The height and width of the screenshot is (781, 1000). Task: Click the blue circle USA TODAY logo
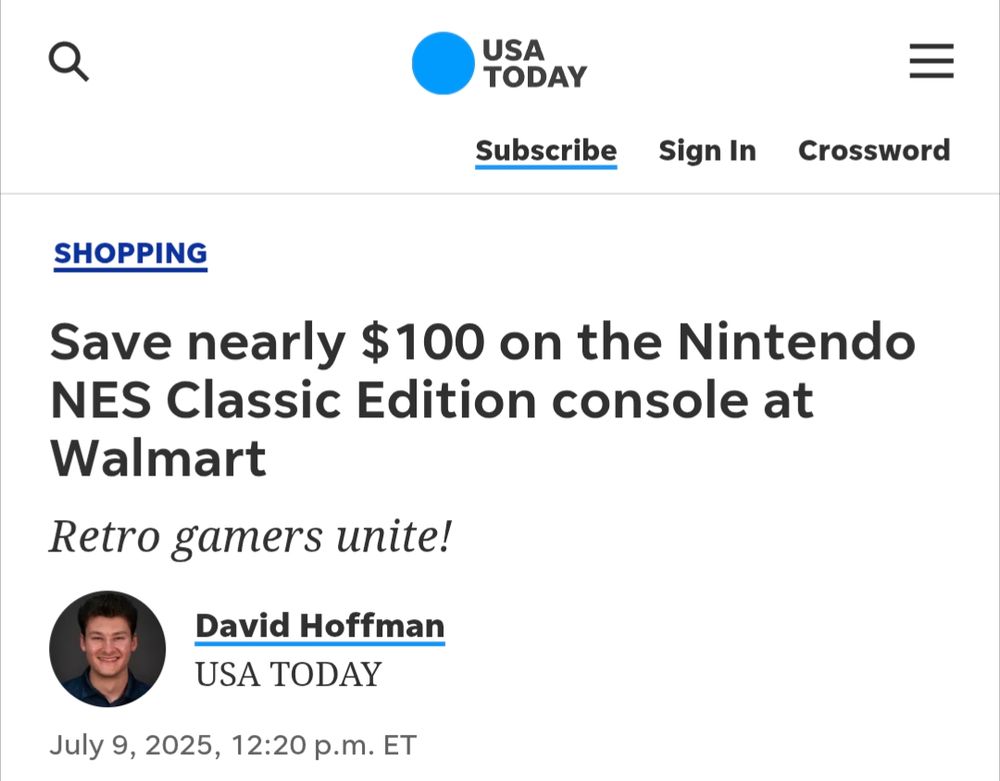coord(442,63)
